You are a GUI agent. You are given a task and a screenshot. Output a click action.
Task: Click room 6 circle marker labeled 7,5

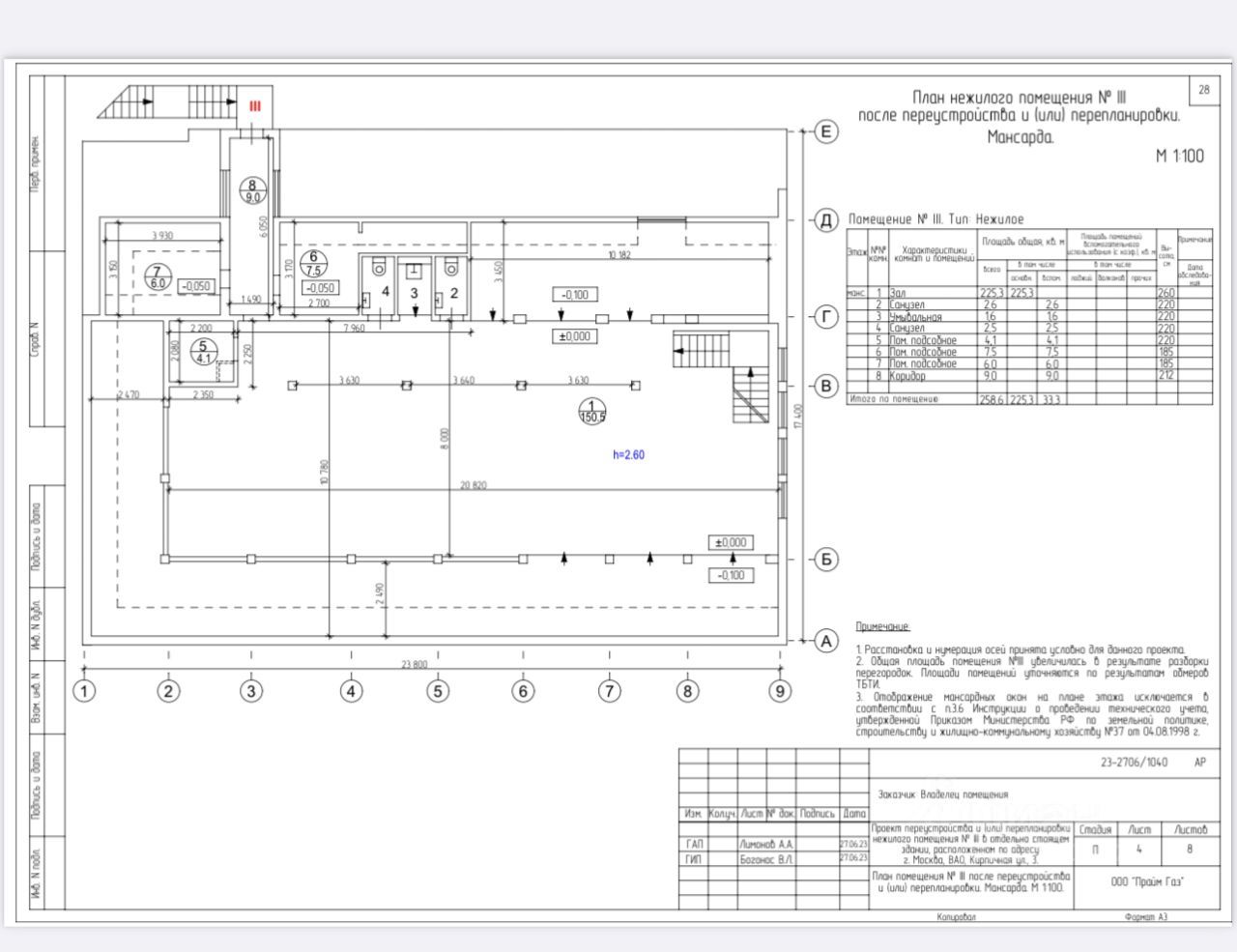coord(314,264)
